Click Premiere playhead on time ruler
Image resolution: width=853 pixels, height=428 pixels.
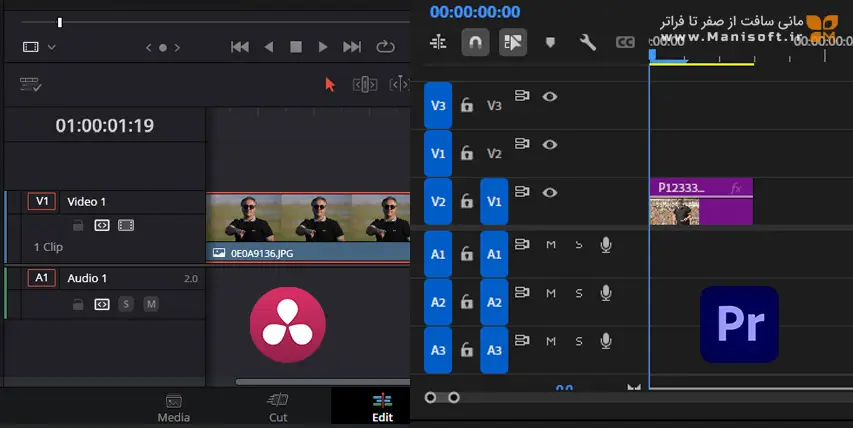[652, 54]
